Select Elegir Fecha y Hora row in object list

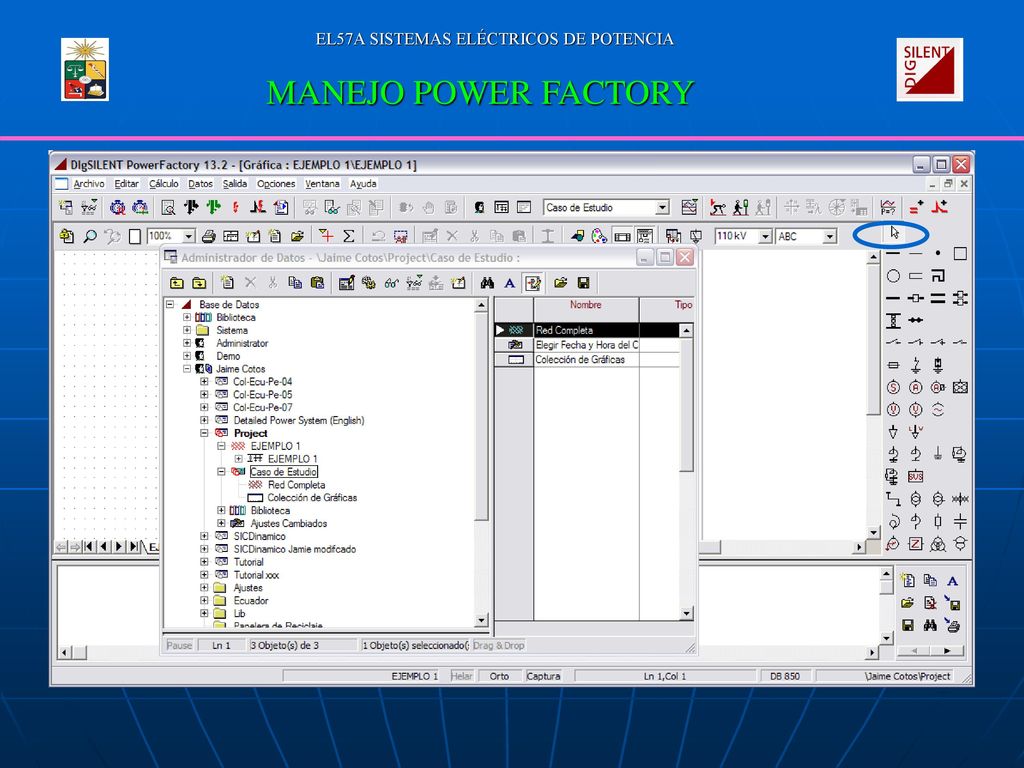tap(587, 345)
